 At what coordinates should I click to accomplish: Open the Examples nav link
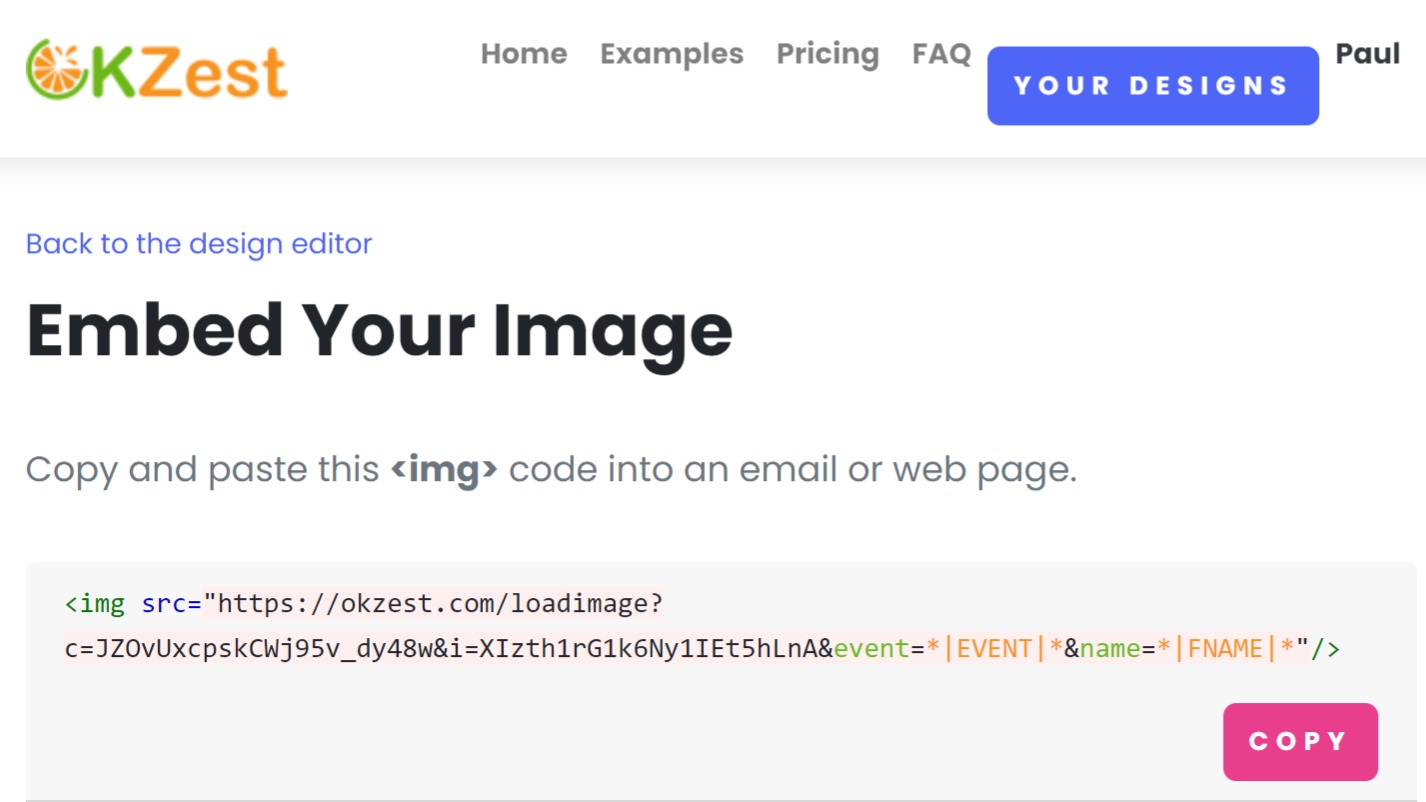[x=672, y=54]
